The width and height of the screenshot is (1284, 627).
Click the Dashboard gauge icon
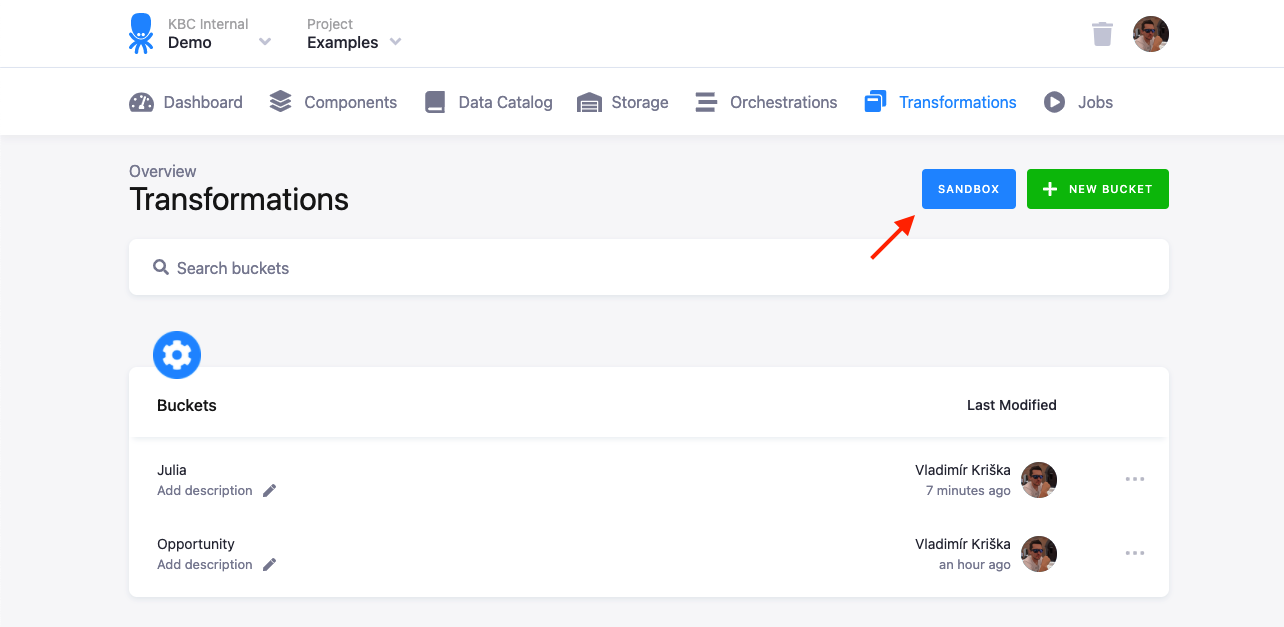click(142, 102)
